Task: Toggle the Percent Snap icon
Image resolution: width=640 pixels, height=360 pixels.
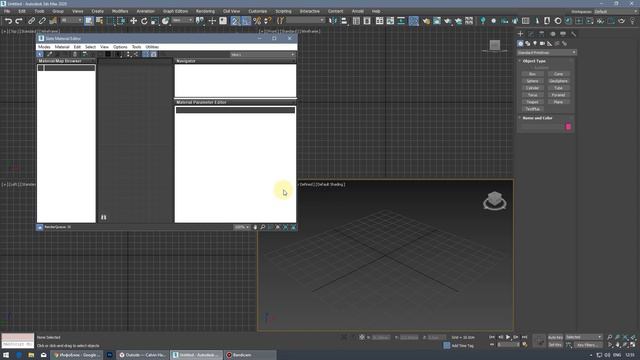Action: (257, 21)
